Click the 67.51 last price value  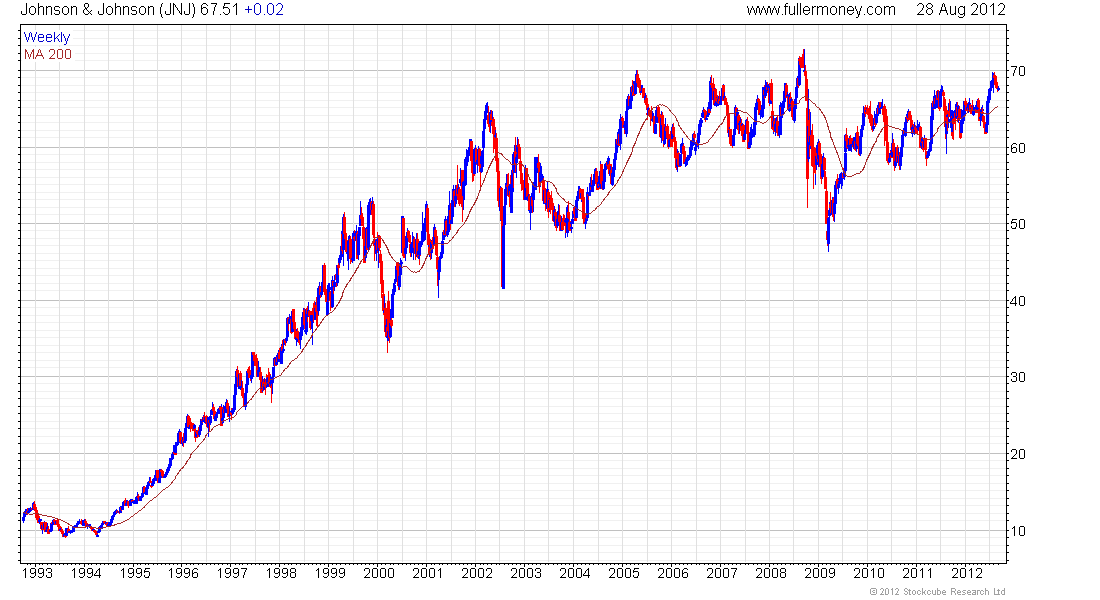(x=220, y=10)
